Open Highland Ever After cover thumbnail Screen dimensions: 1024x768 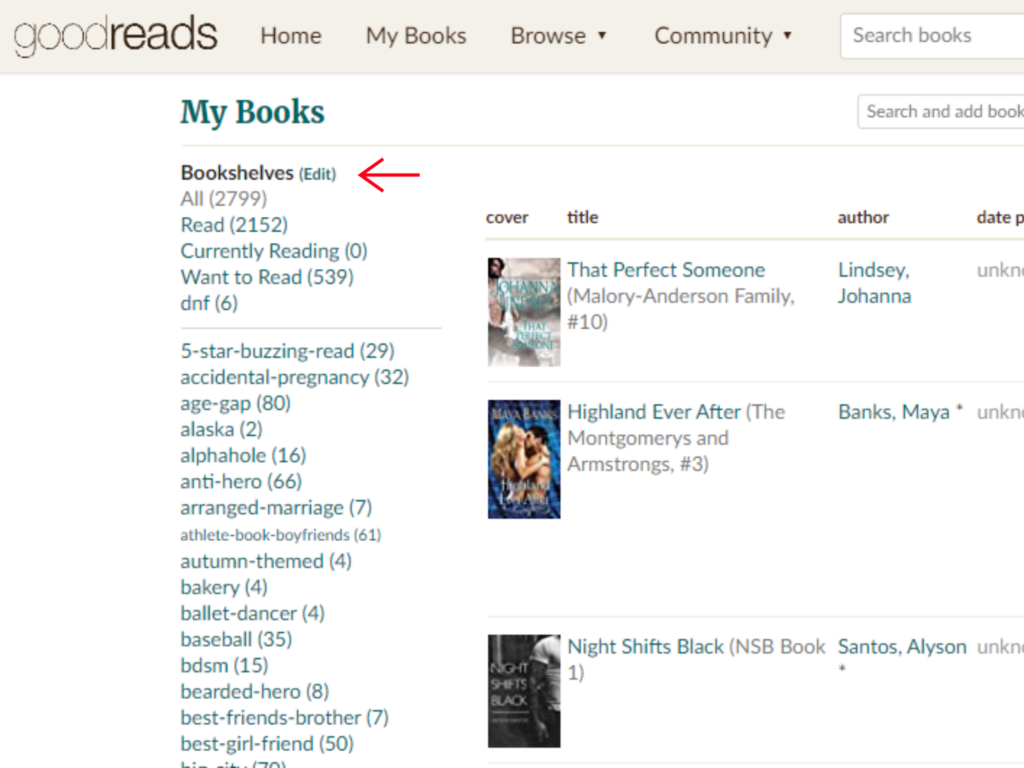point(524,459)
